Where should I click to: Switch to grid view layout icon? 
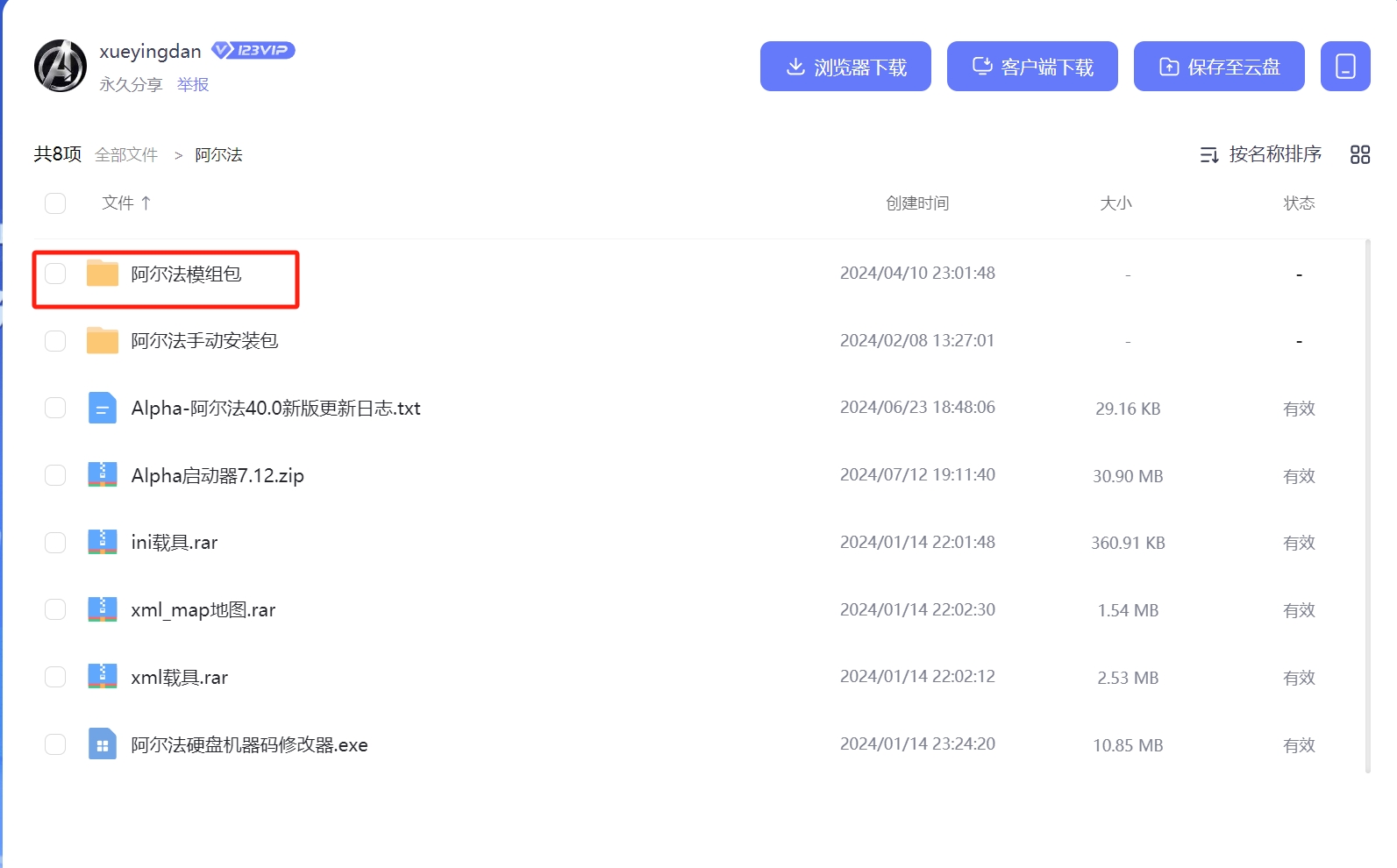click(x=1359, y=155)
